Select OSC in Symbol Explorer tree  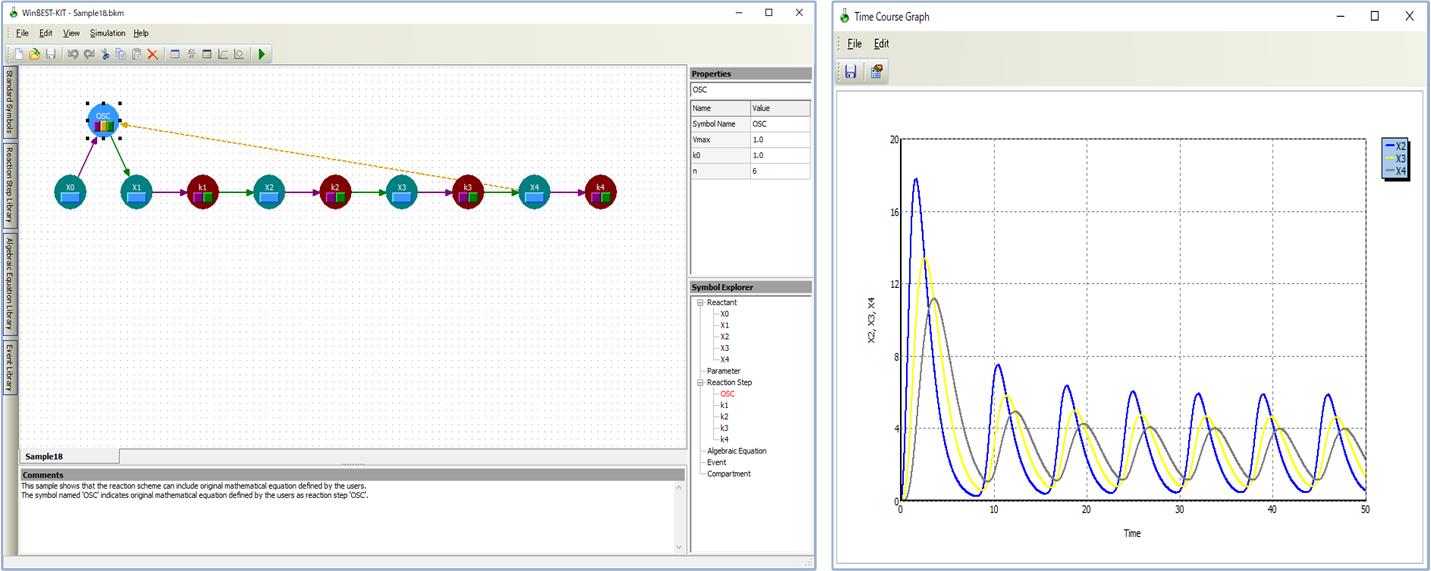point(727,394)
